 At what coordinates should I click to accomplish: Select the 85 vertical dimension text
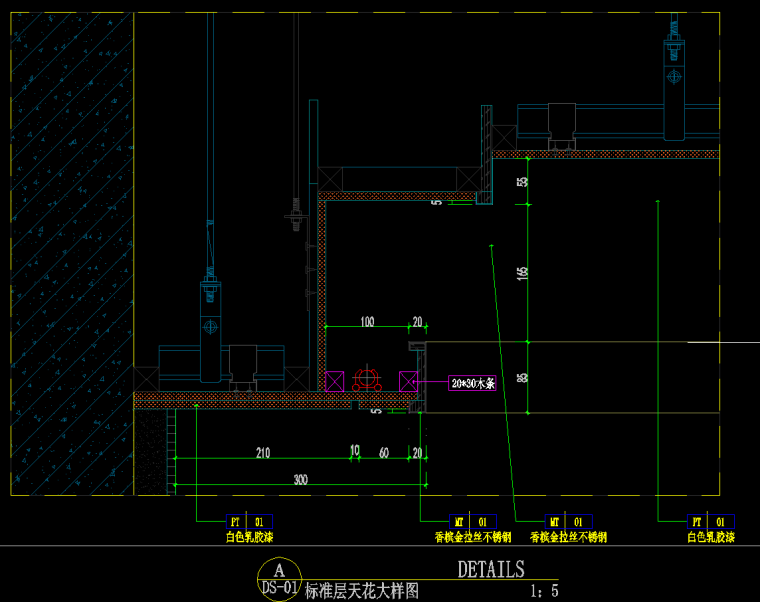pyautogui.click(x=521, y=377)
